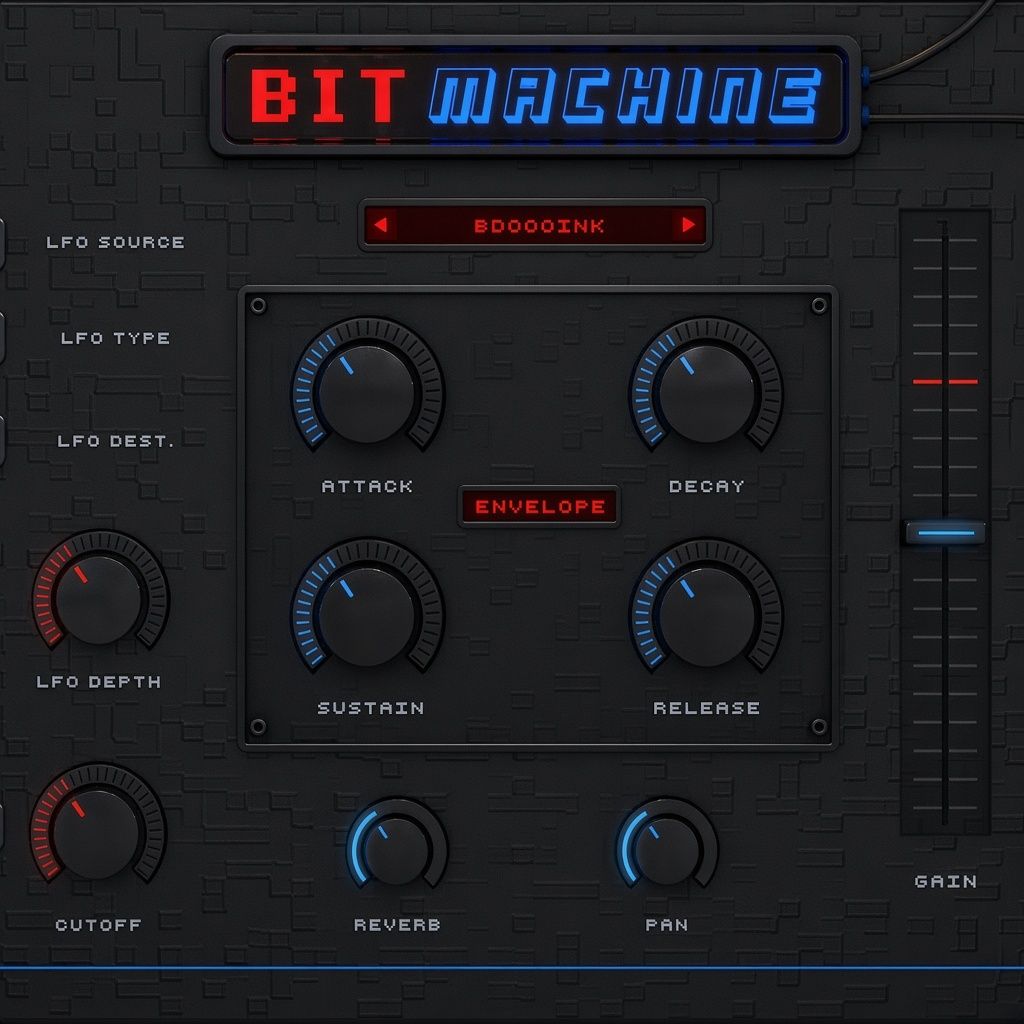1024x1024 pixels.
Task: Click the Sustain knob
Action: [x=366, y=617]
